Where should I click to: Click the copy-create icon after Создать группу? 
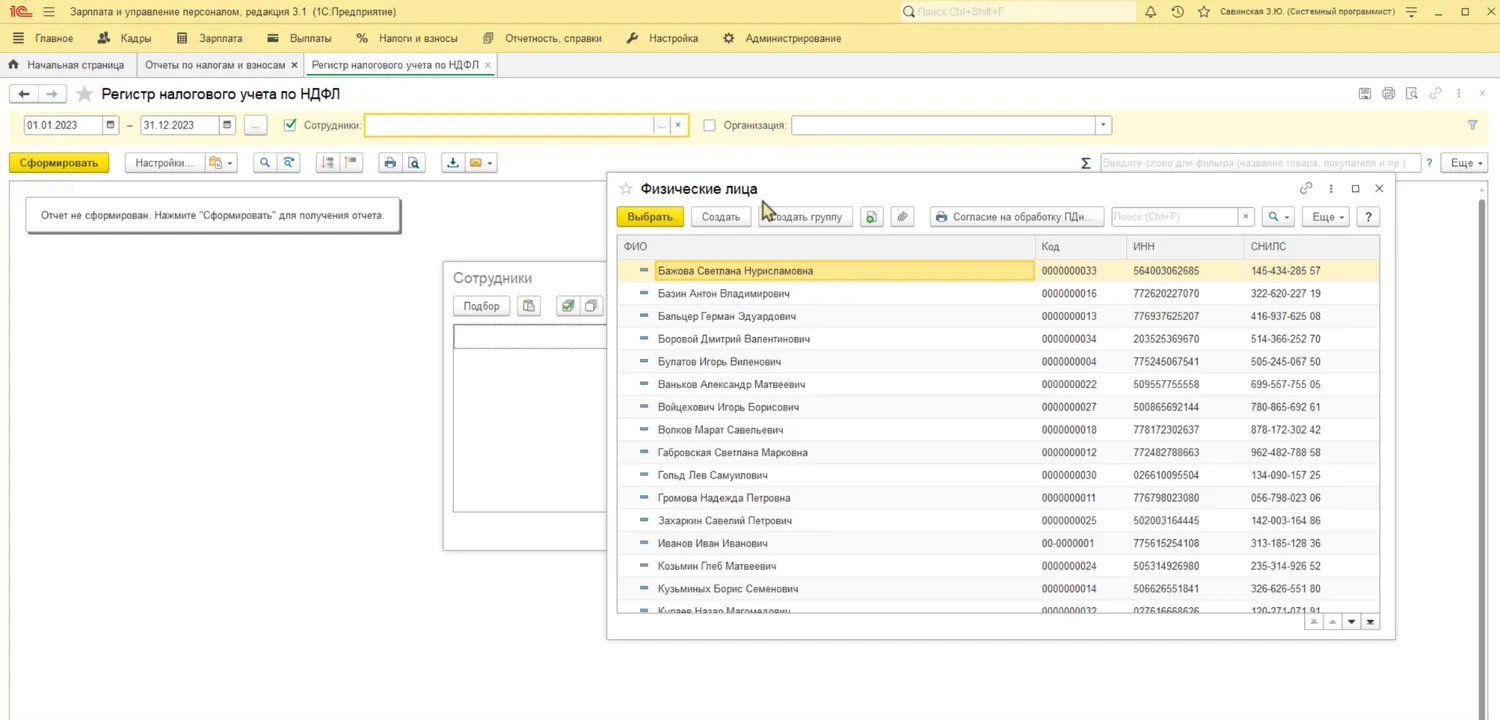pyautogui.click(x=872, y=217)
